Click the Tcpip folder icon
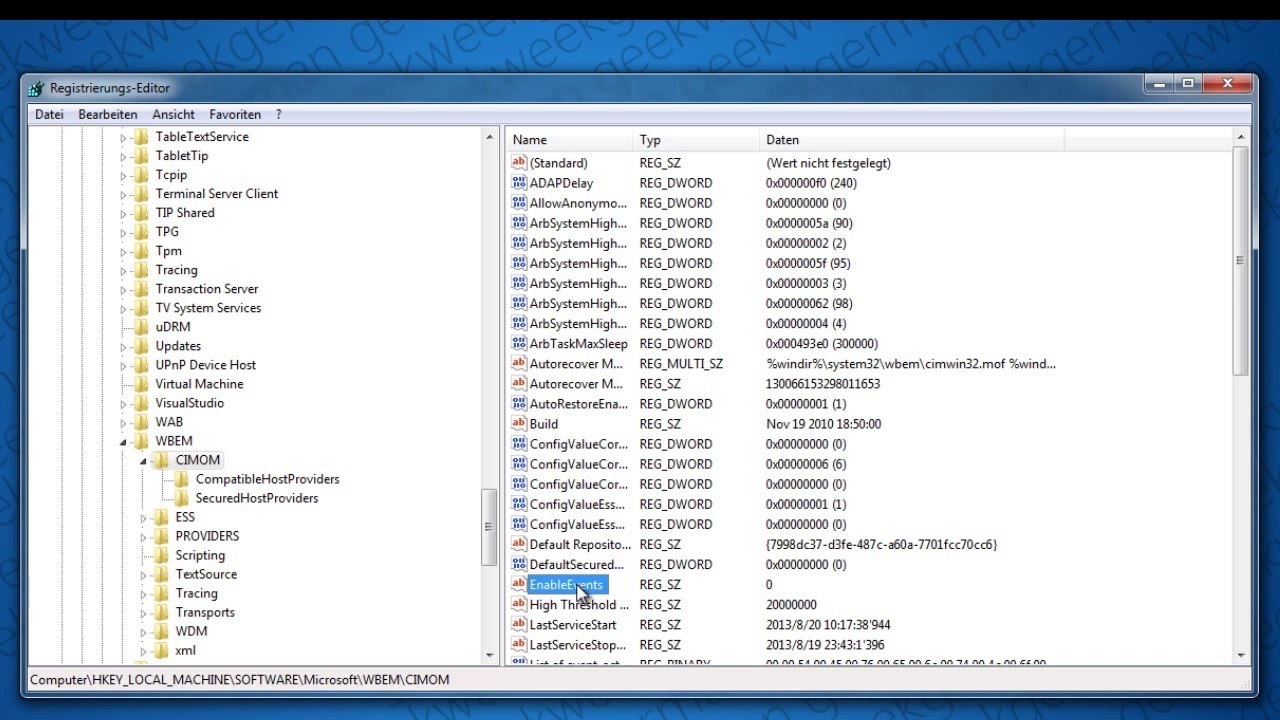 [141, 175]
